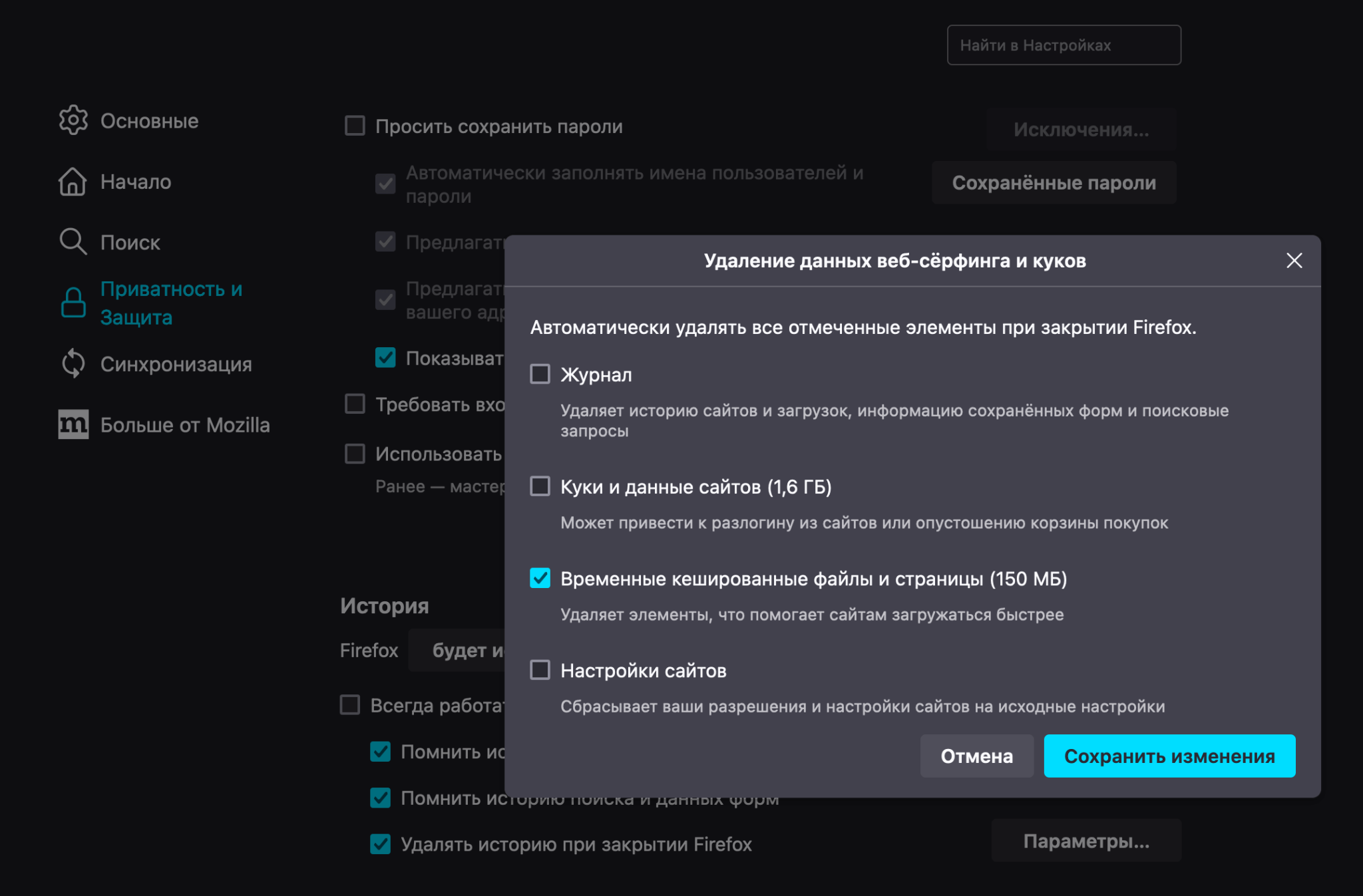Image resolution: width=1363 pixels, height=896 pixels.
Task: Toggle Просить сохранить пароли checkbox
Action: [x=355, y=126]
